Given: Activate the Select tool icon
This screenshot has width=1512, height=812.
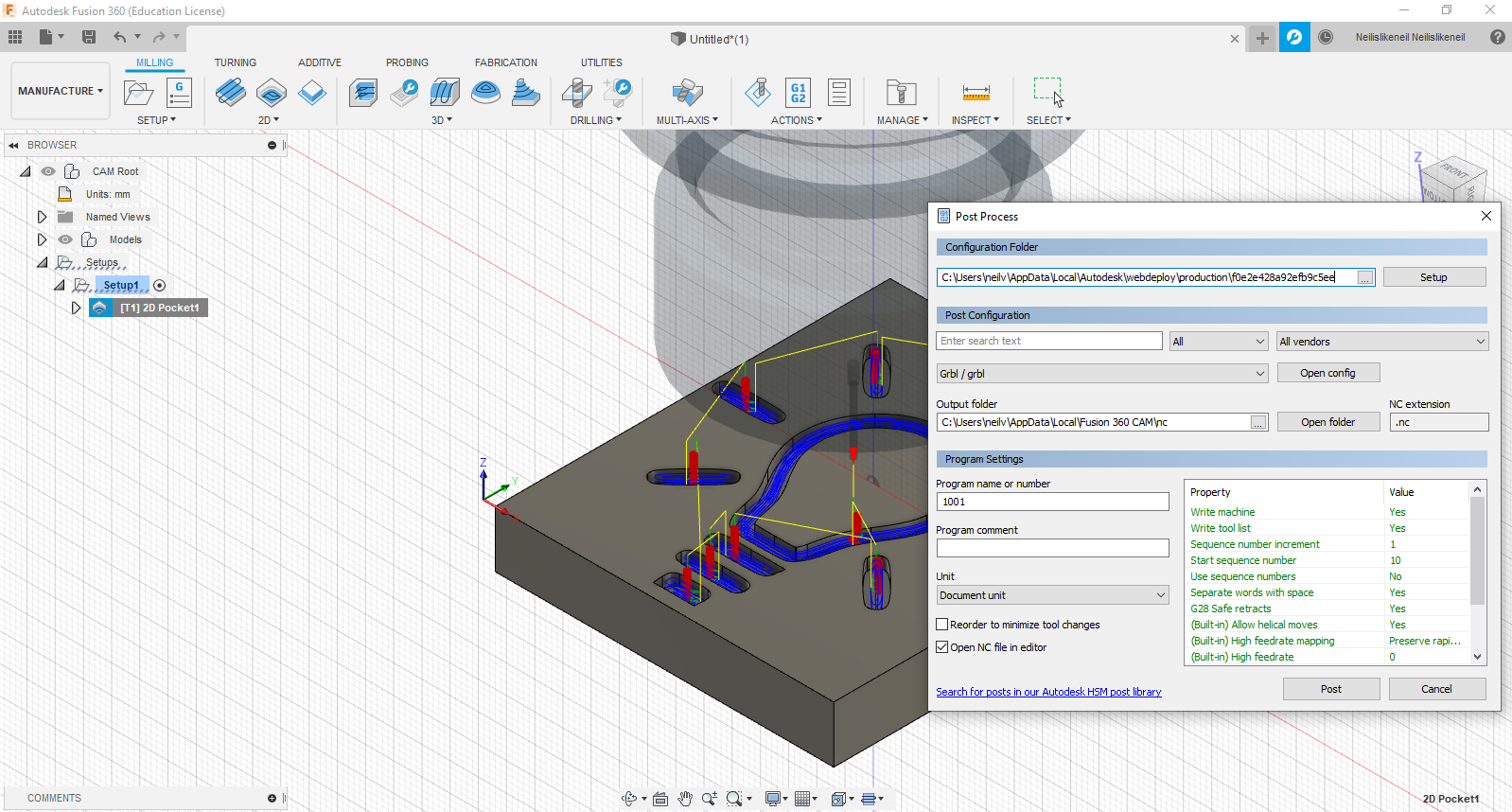Looking at the screenshot, I should pos(1048,93).
